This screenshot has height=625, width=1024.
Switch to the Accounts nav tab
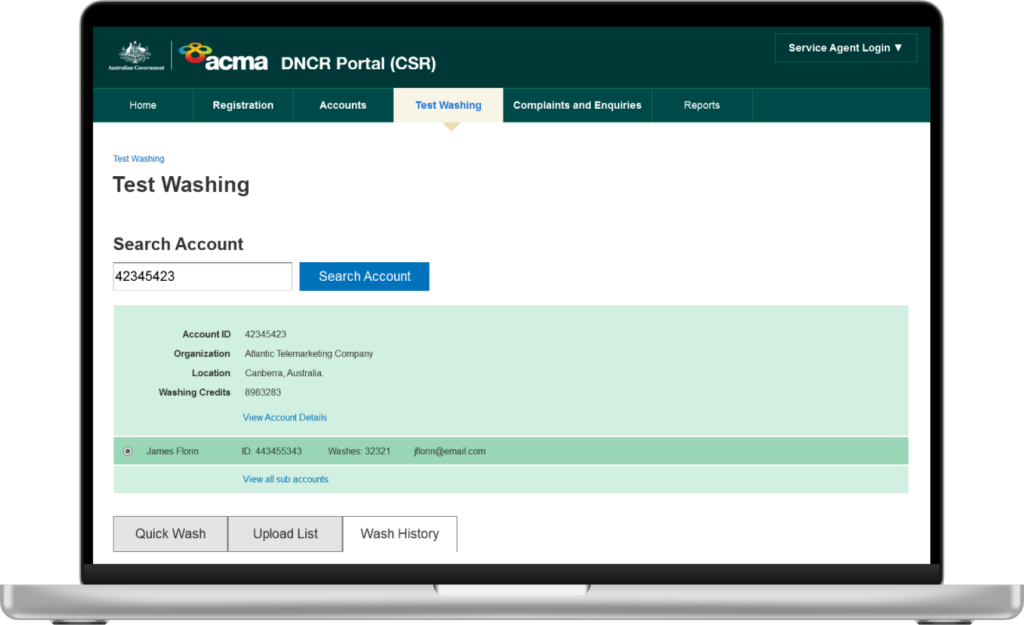coord(343,105)
